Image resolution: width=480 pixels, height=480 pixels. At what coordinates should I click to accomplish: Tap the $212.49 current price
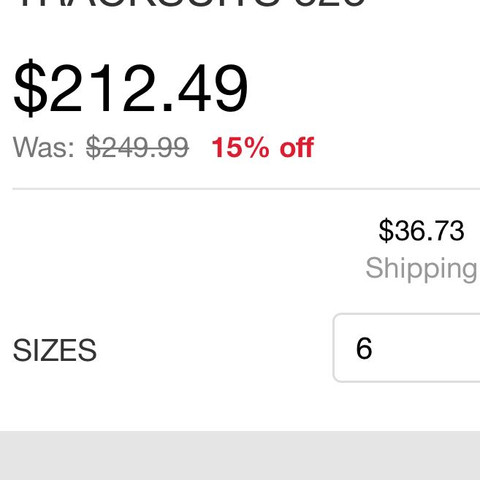pos(131,88)
